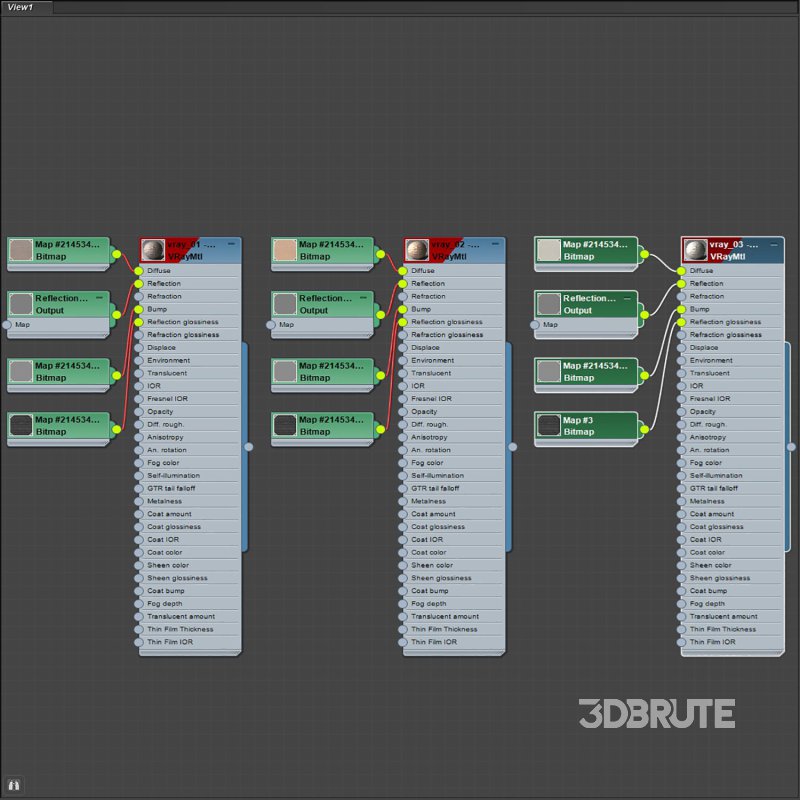Click the Diffuse input socket on vray_01
The width and height of the screenshot is (800, 800).
pos(139,271)
